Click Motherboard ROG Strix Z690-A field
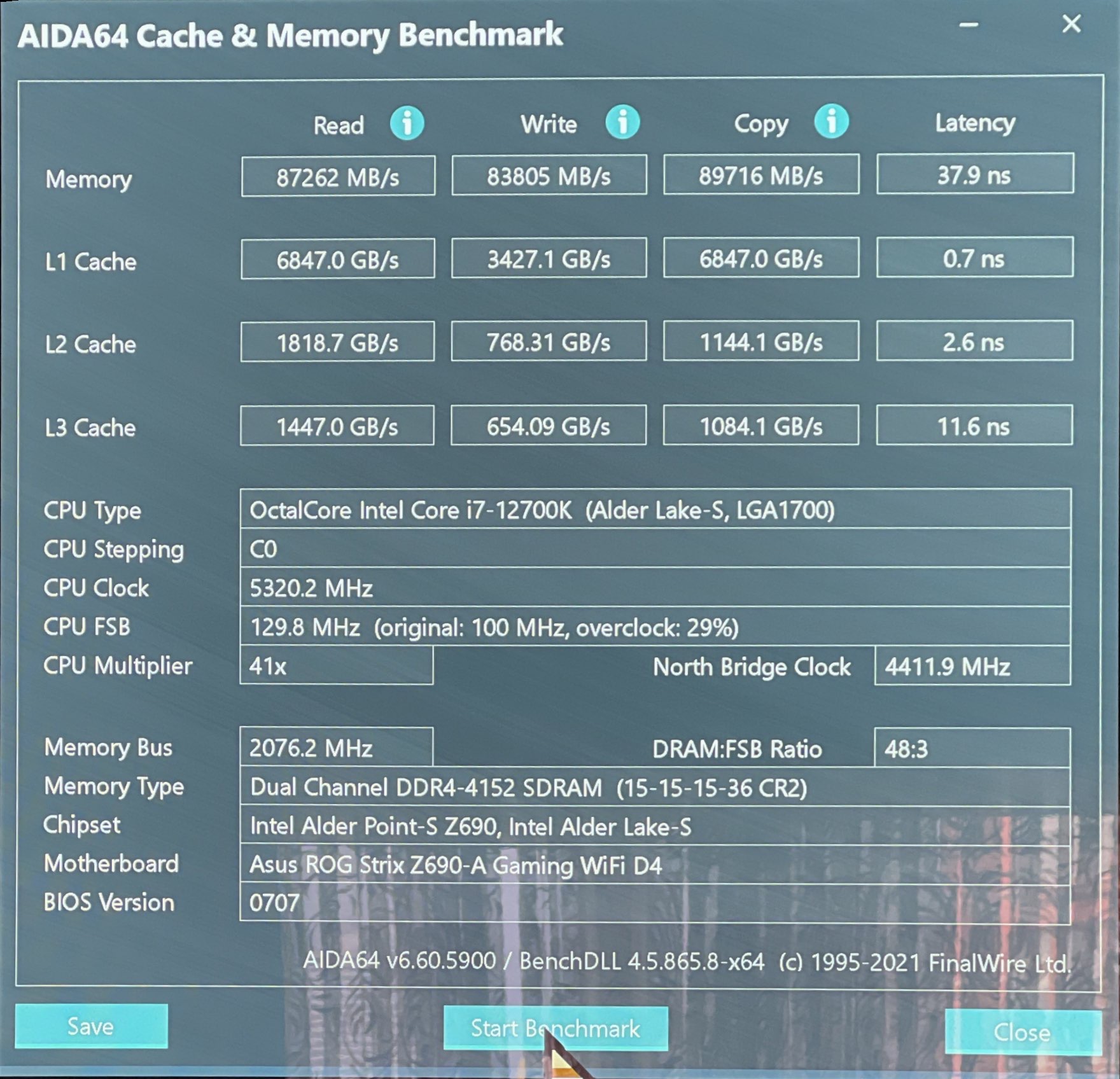The image size is (1120, 1079). click(x=655, y=865)
